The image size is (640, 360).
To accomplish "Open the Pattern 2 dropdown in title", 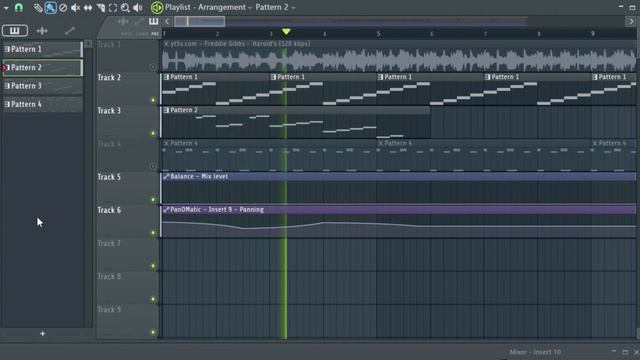I will (x=275, y=7).
